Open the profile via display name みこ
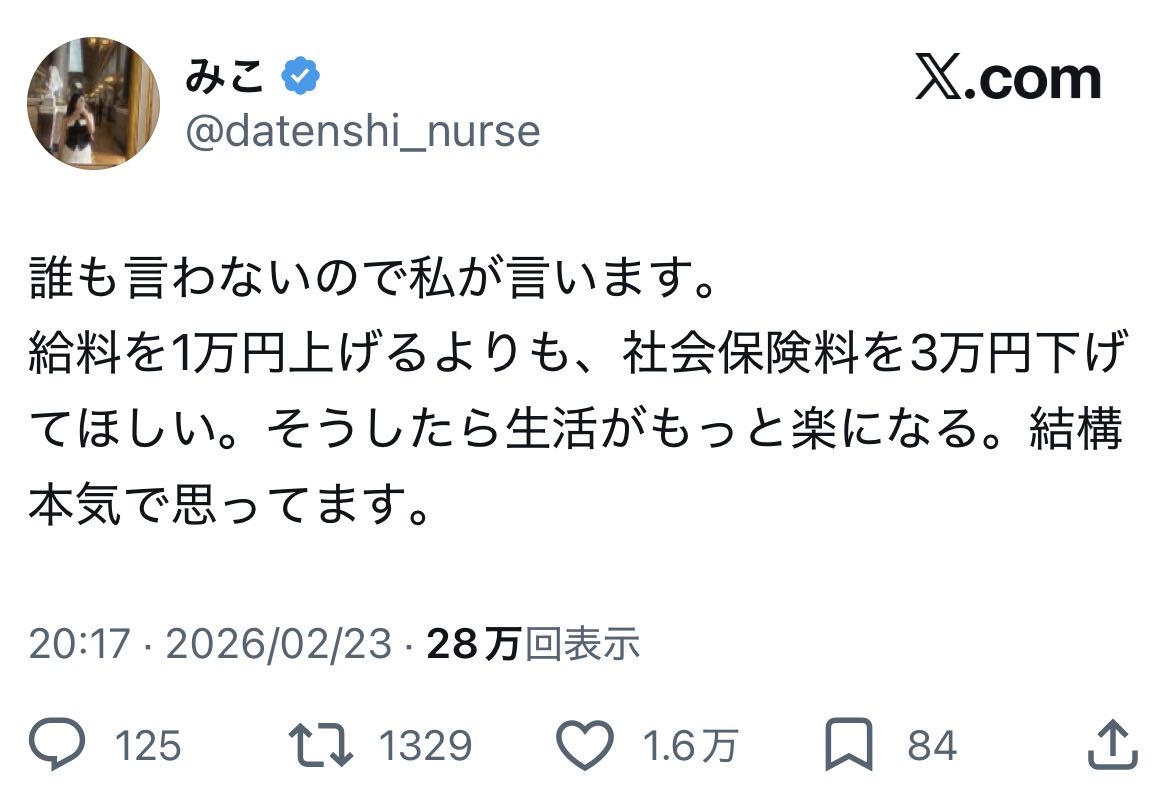This screenshot has height=795, width=1170. [223, 77]
